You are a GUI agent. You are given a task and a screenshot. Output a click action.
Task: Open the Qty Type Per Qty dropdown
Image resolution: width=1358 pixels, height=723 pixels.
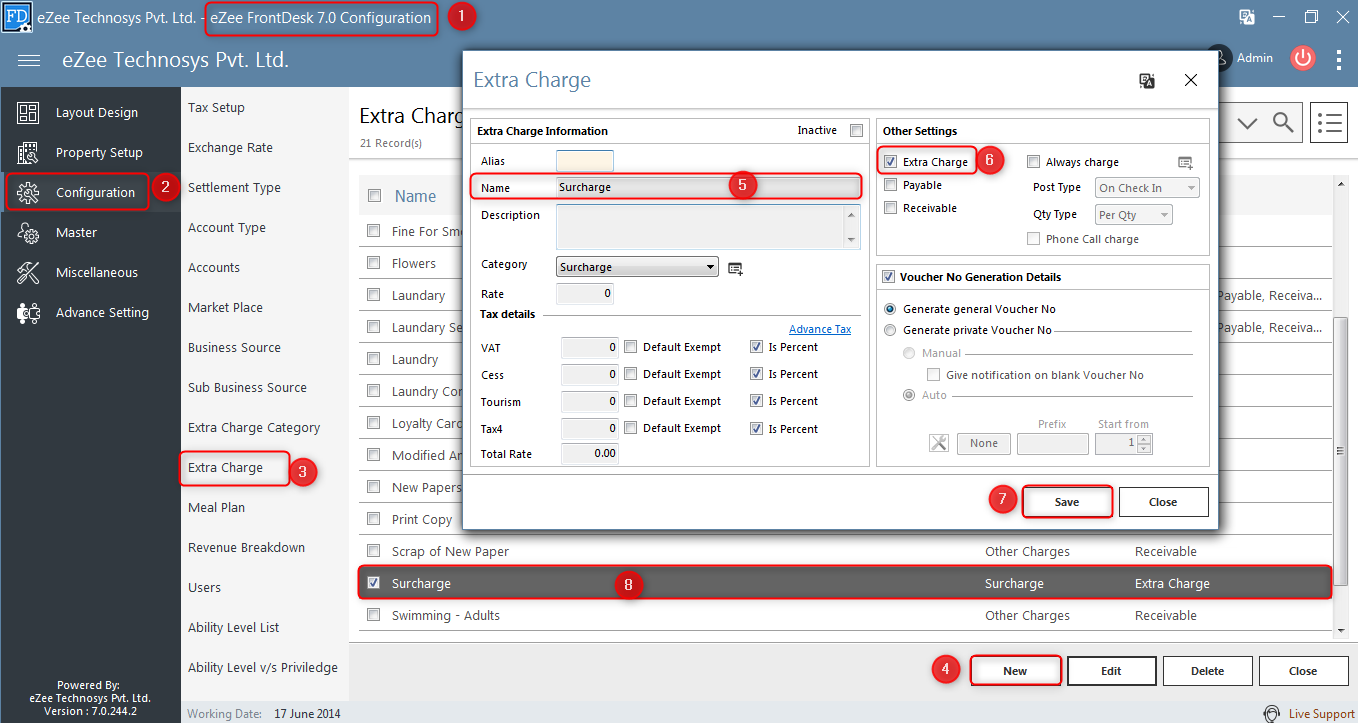pos(1134,215)
